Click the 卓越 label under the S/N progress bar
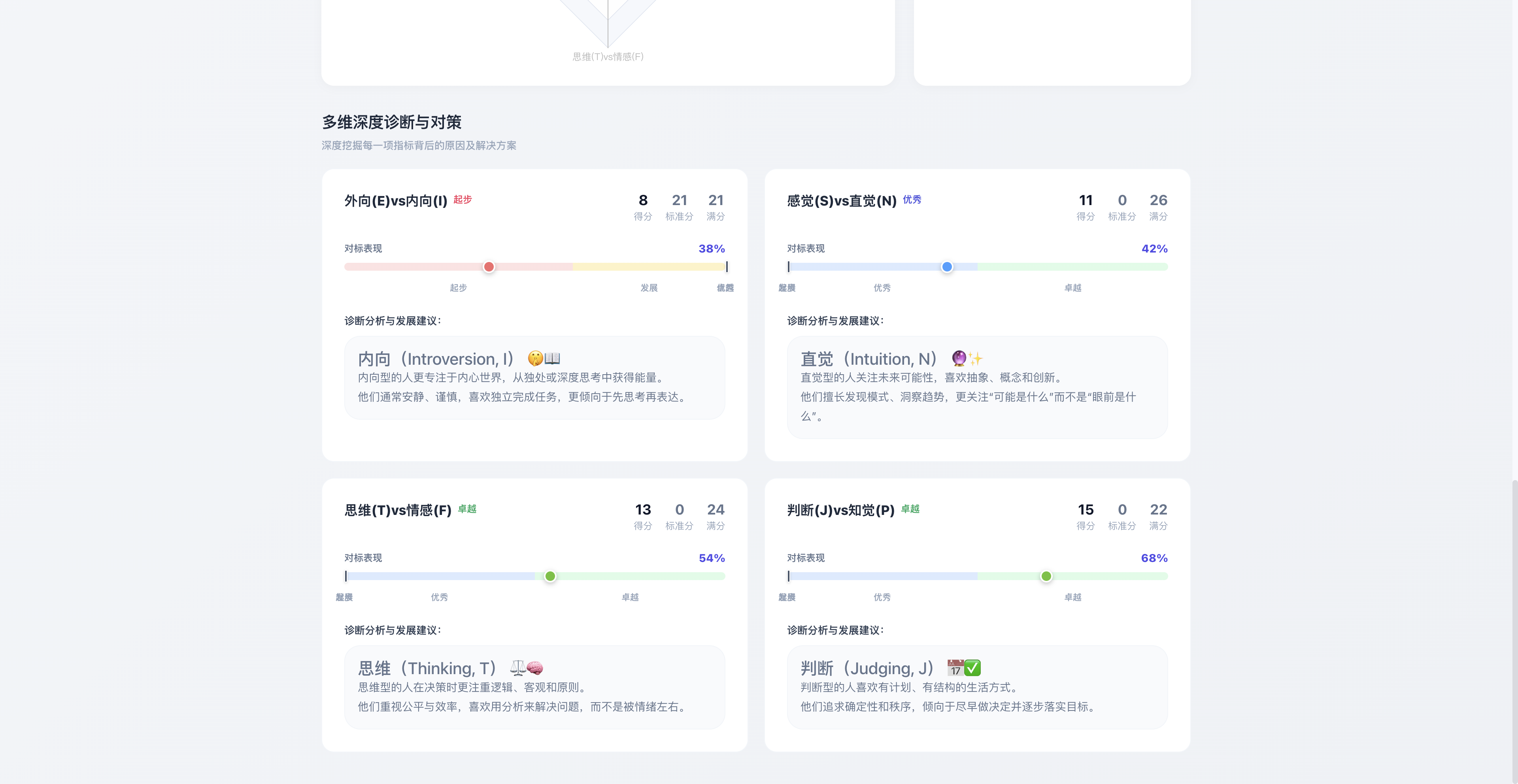1518x784 pixels. click(x=1072, y=287)
